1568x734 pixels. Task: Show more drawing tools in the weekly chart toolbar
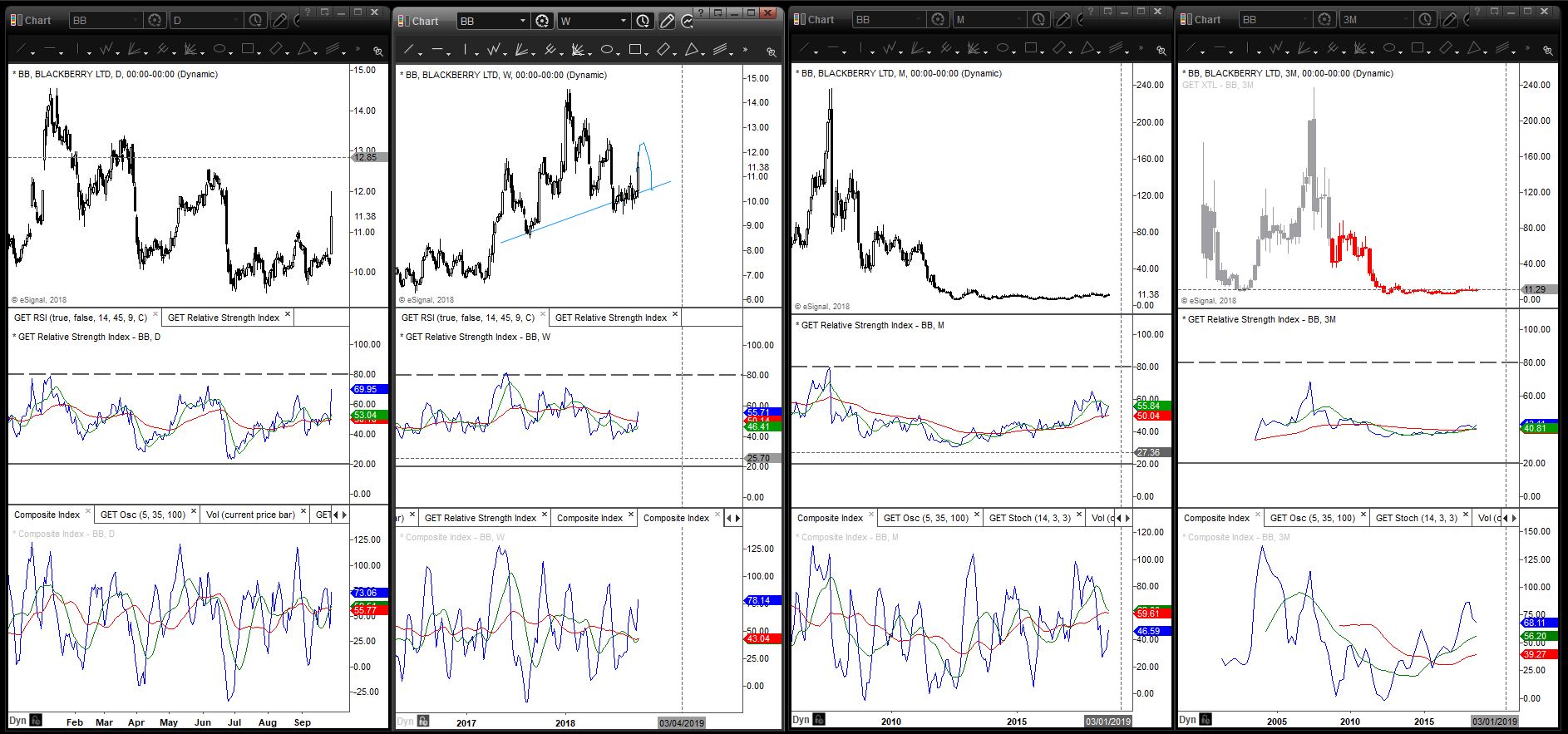(x=745, y=50)
